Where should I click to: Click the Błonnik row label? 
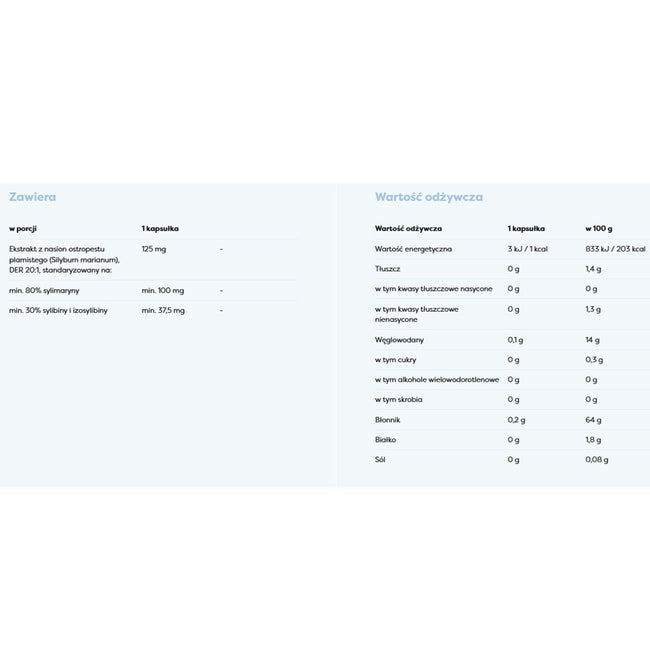pyautogui.click(x=388, y=420)
